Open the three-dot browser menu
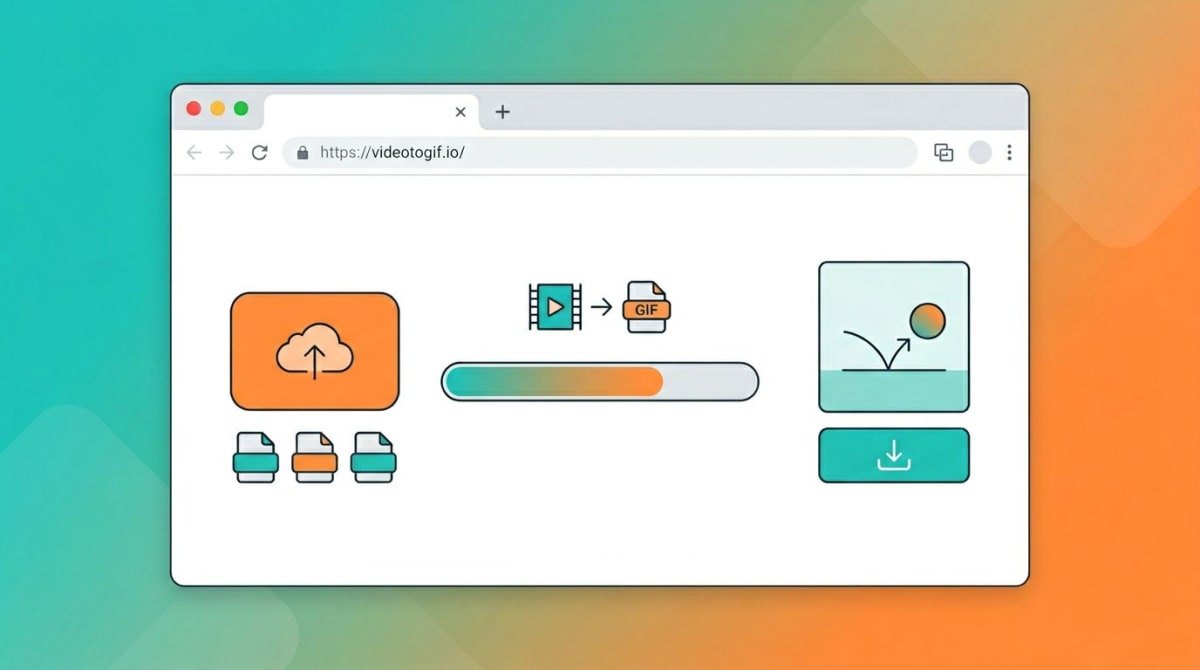 tap(1009, 152)
